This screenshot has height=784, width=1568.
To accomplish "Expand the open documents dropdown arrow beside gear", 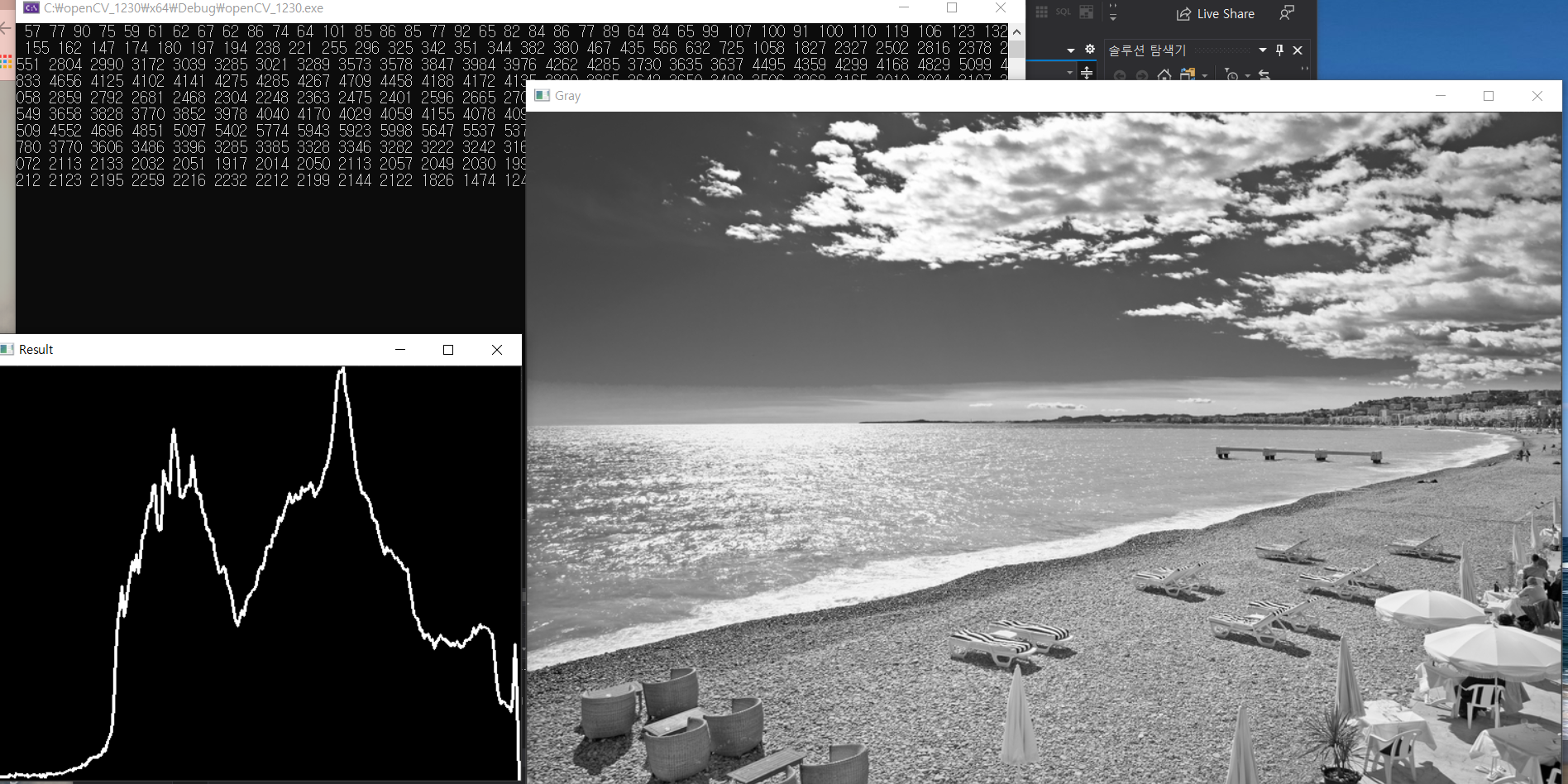I will tap(1071, 50).
